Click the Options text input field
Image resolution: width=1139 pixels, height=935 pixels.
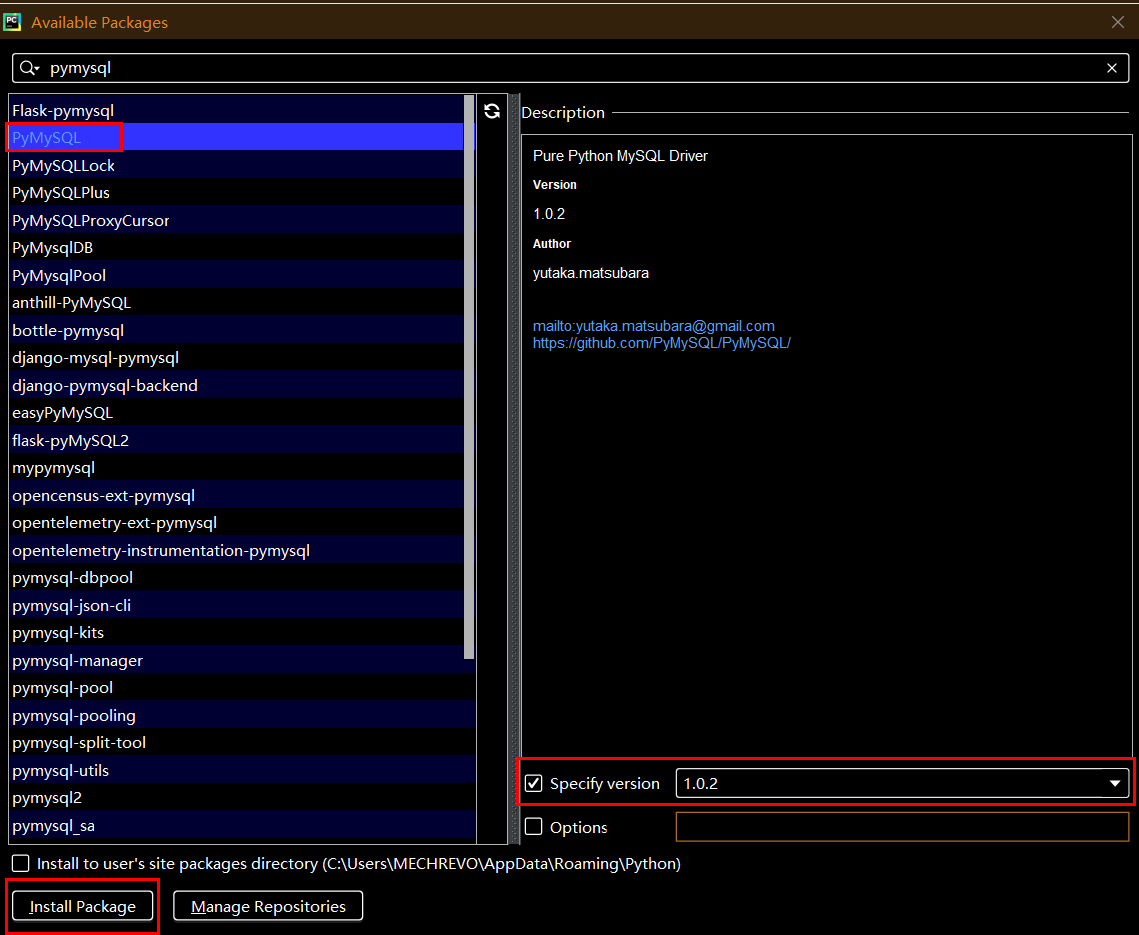(902, 827)
